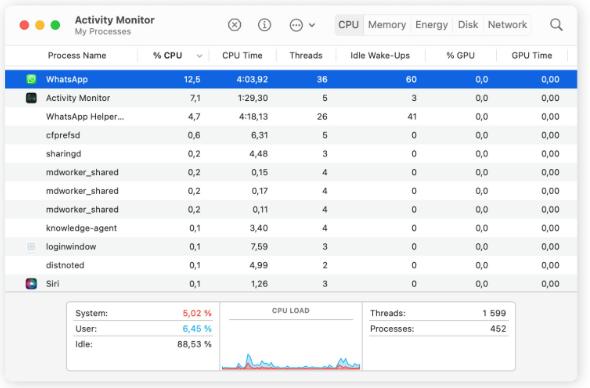Click the Processes count 452
590x388 pixels.
[x=498, y=329]
